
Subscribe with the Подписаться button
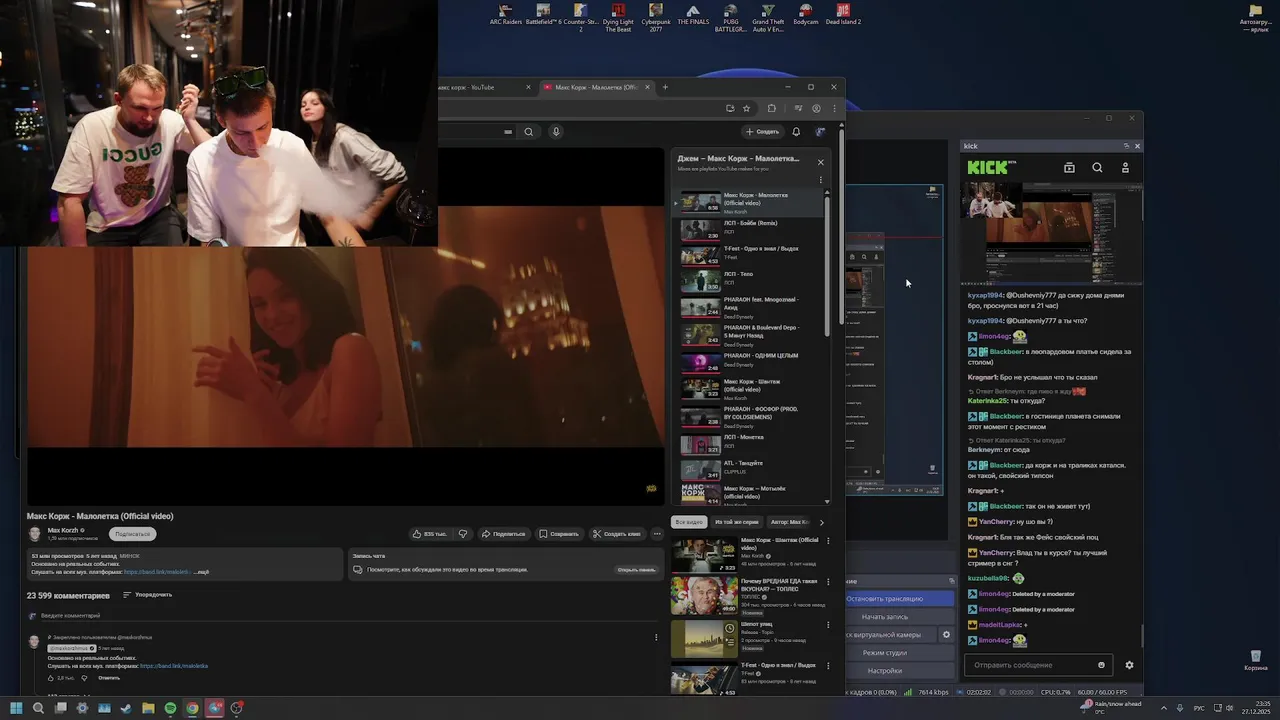132,534
